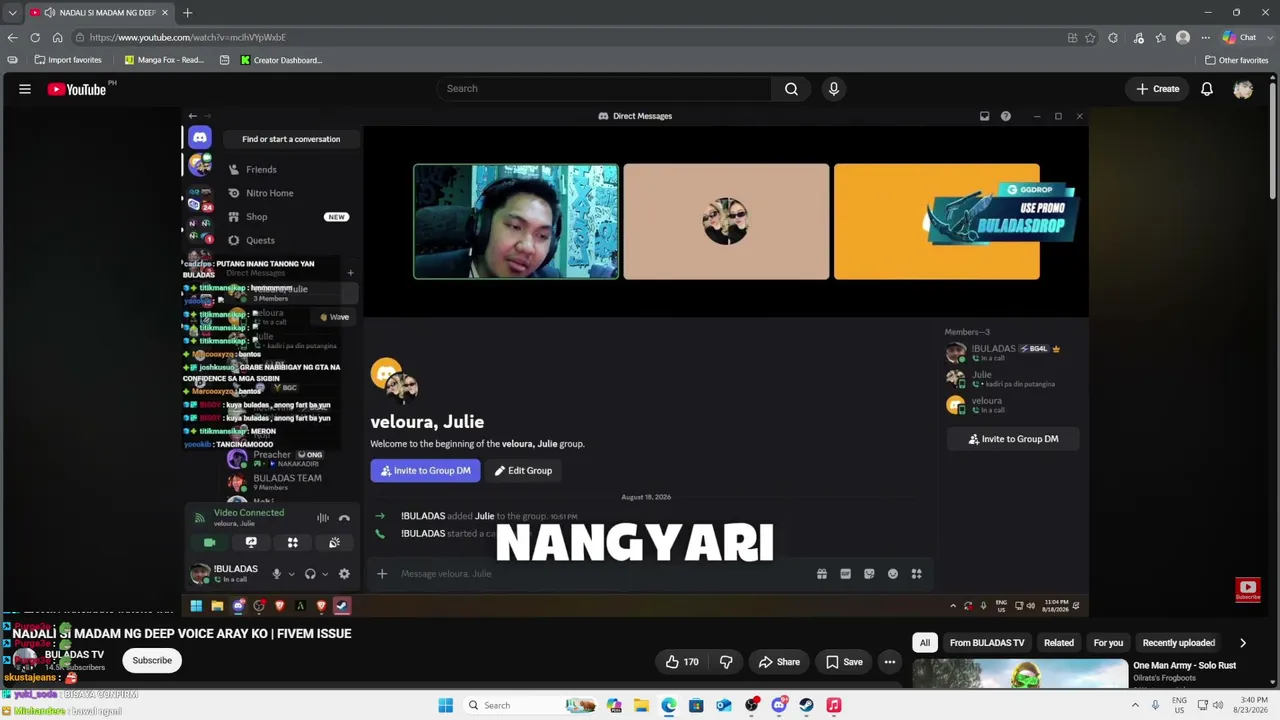Viewport: 1280px width, 720px height.
Task: Mute Discord microphone in user panel
Action: (x=277, y=574)
